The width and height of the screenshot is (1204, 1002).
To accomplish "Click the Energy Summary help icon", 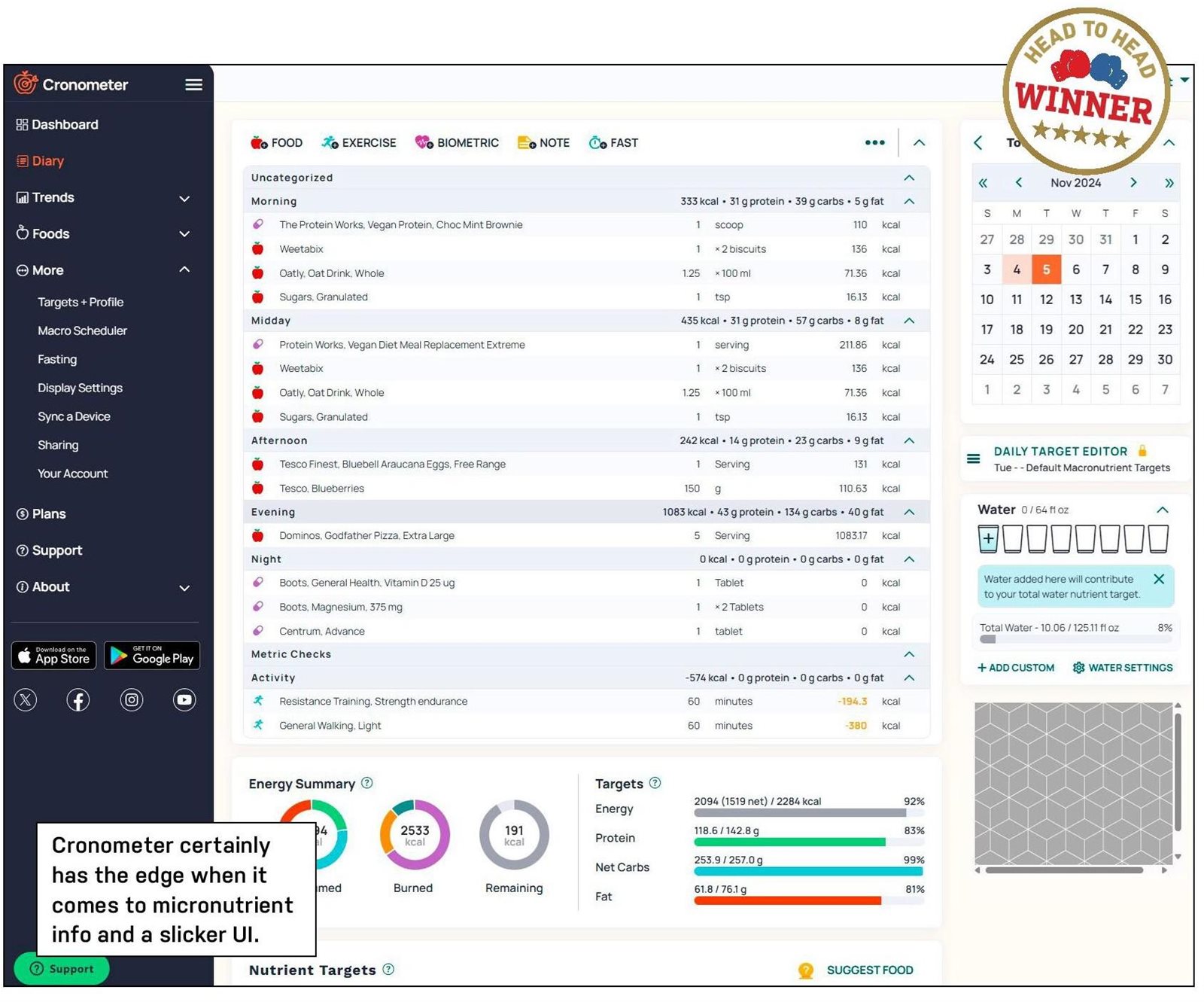I will tap(367, 783).
